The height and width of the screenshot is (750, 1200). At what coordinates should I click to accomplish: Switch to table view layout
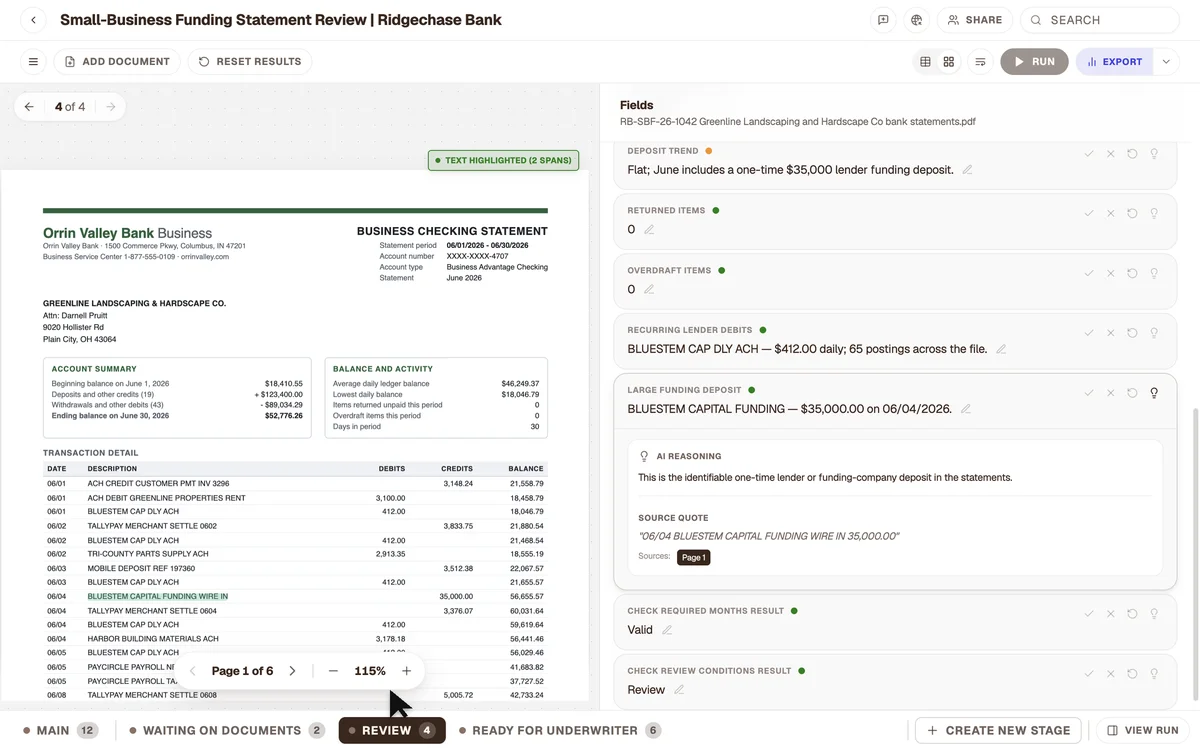926,62
